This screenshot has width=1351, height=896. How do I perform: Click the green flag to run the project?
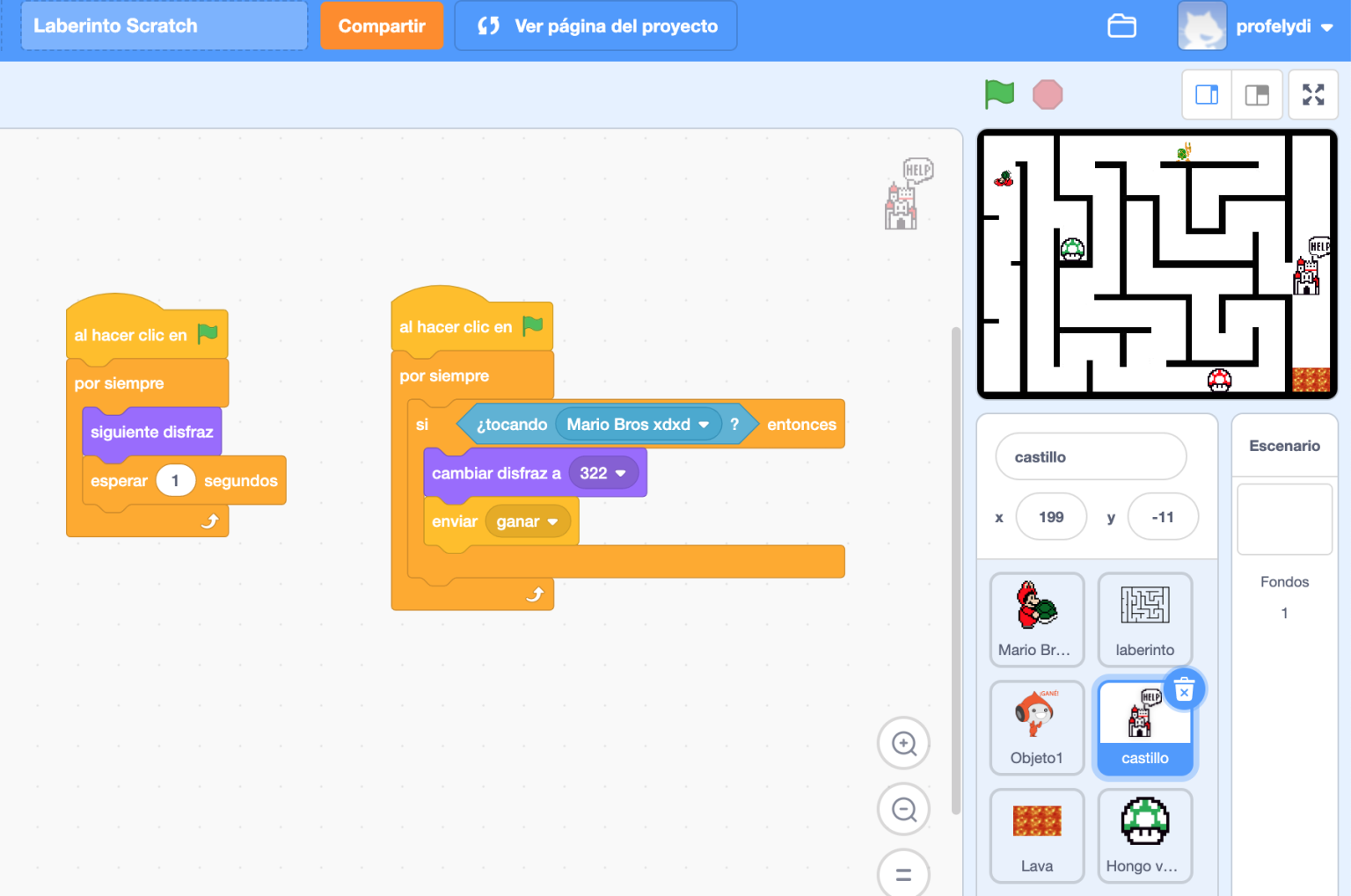click(999, 94)
